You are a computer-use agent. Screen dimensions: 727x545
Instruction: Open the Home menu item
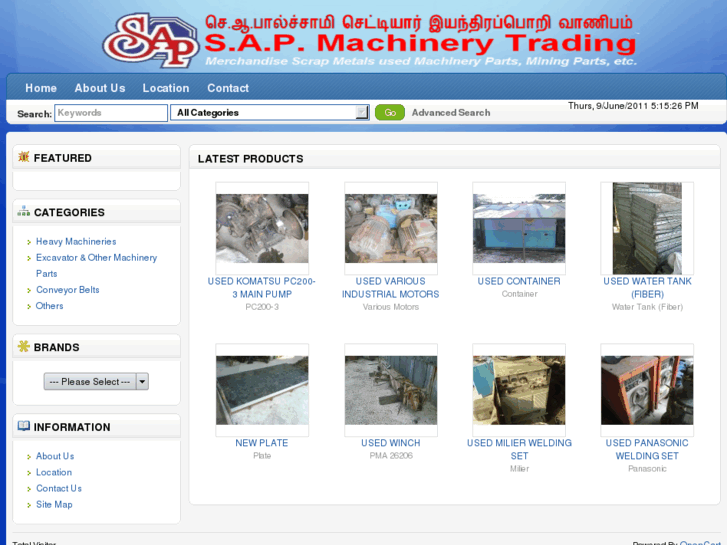click(x=41, y=88)
